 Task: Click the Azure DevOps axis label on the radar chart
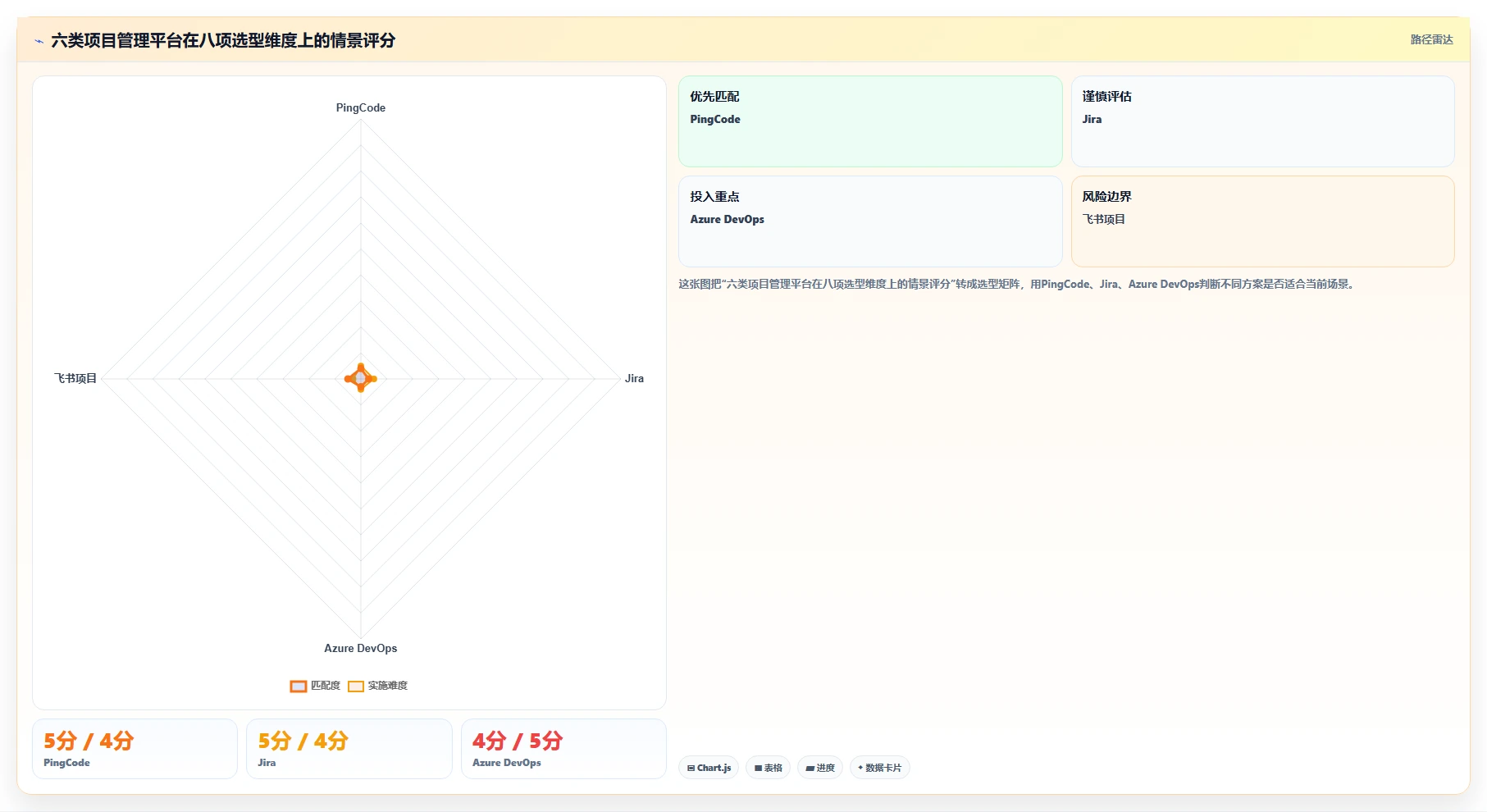point(361,648)
